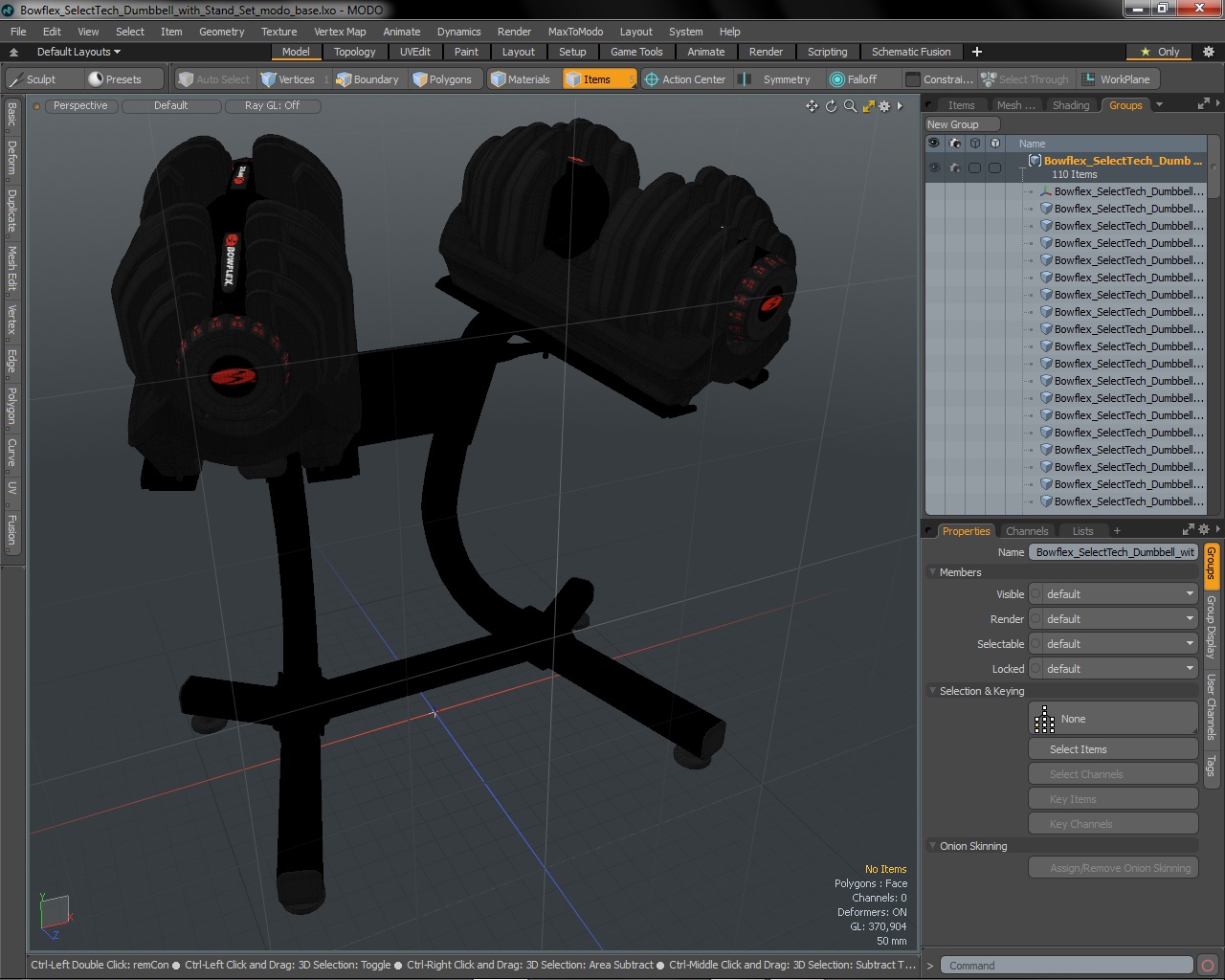
Task: Toggle render camera for Bowflex group
Action: pyautogui.click(x=954, y=168)
